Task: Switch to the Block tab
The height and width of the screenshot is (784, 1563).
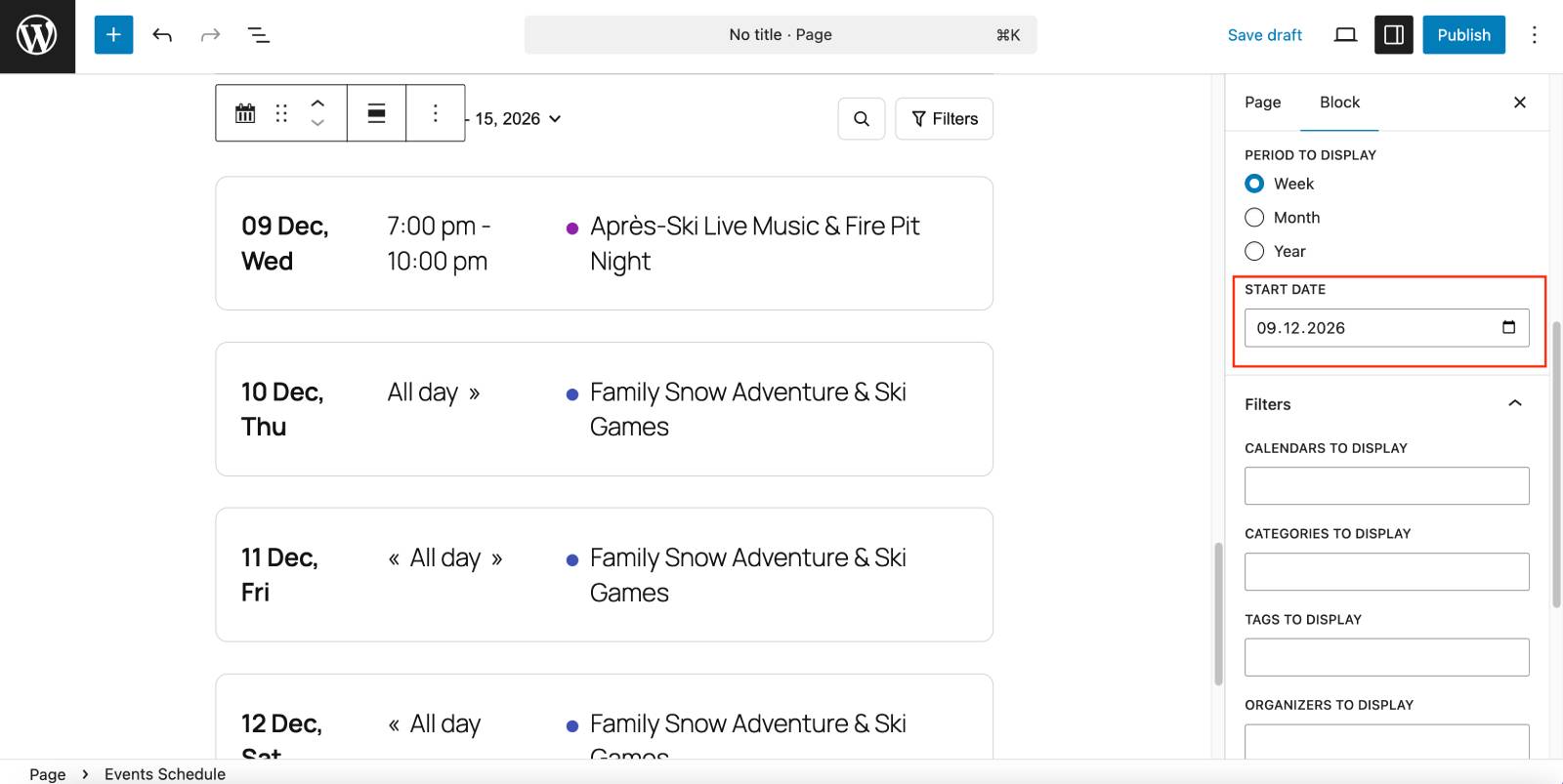Action: click(x=1339, y=103)
